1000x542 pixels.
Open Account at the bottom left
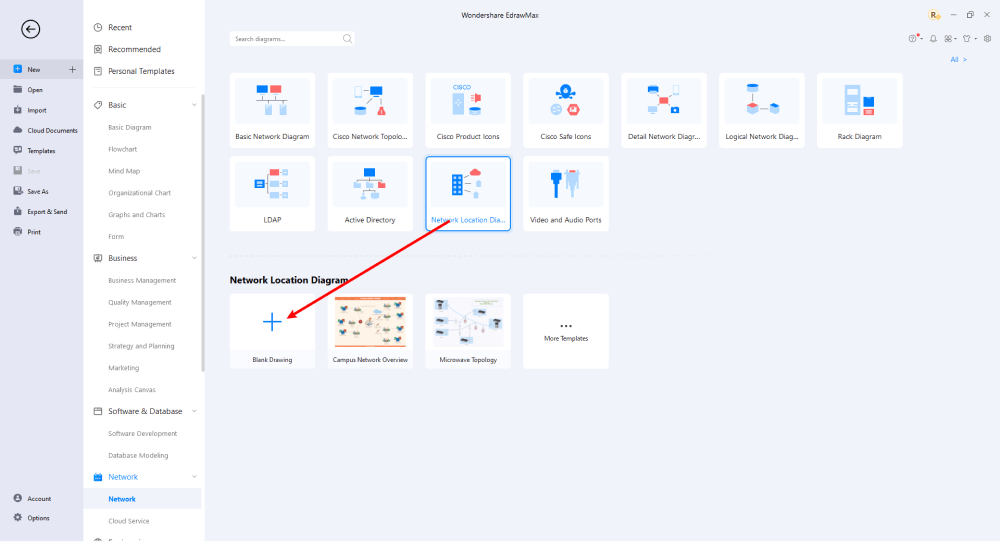[41, 499]
